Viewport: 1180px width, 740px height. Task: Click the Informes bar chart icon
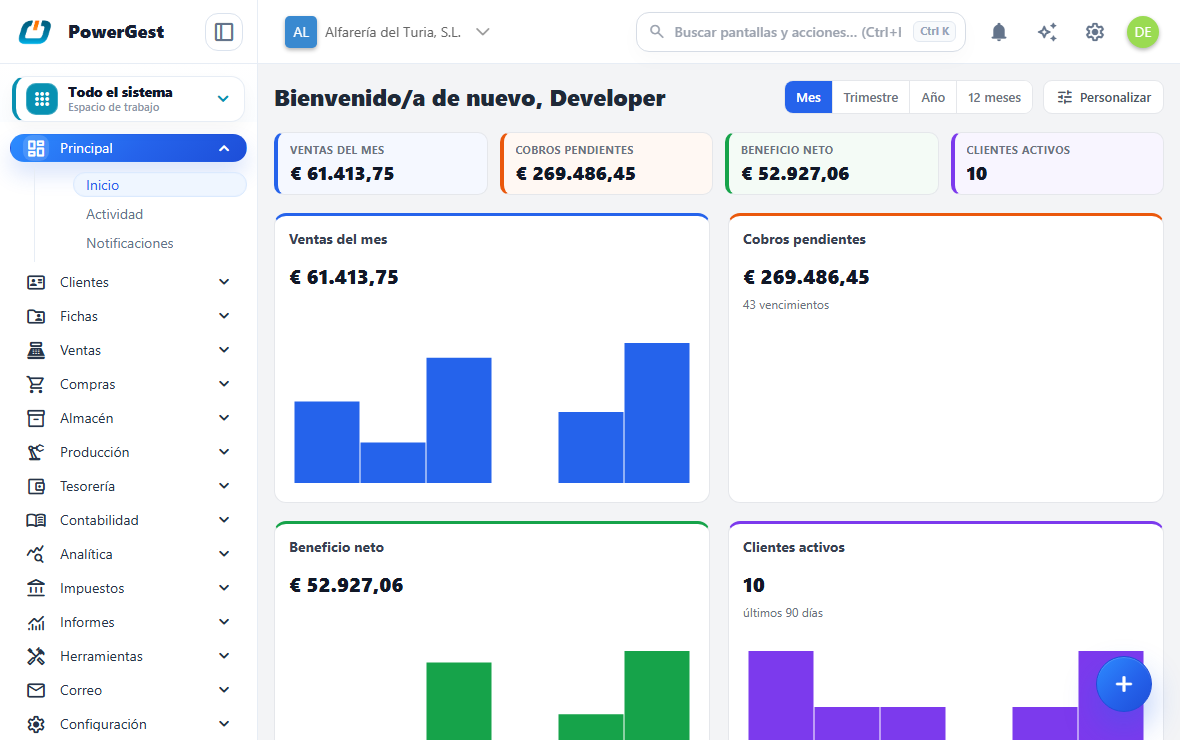(36, 622)
